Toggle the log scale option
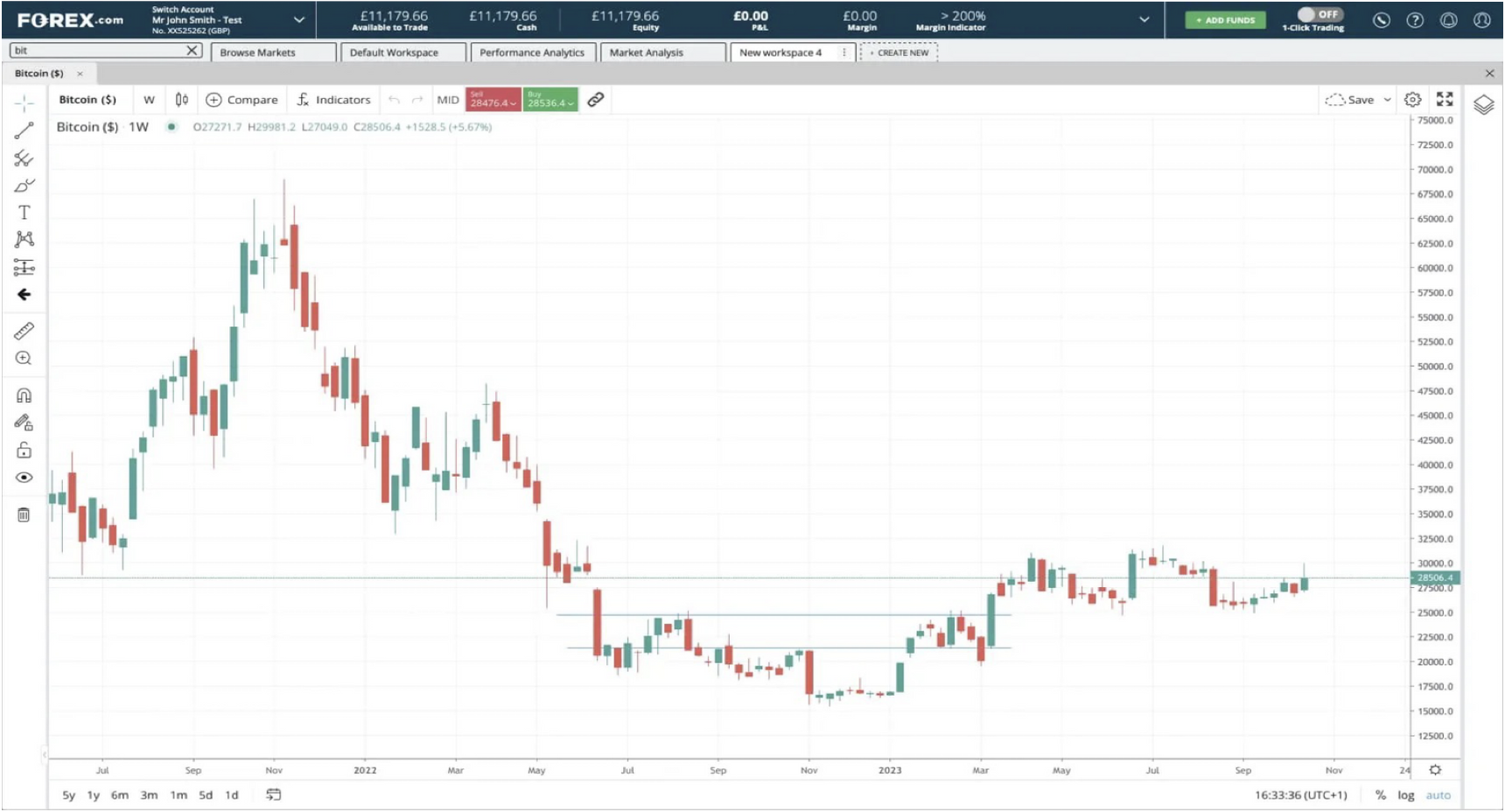The height and width of the screenshot is (812, 1505). click(x=1405, y=795)
